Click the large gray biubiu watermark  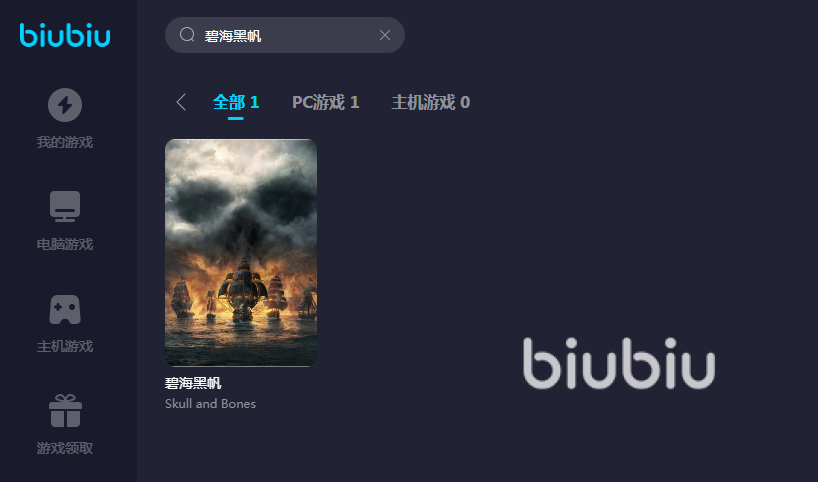(619, 363)
